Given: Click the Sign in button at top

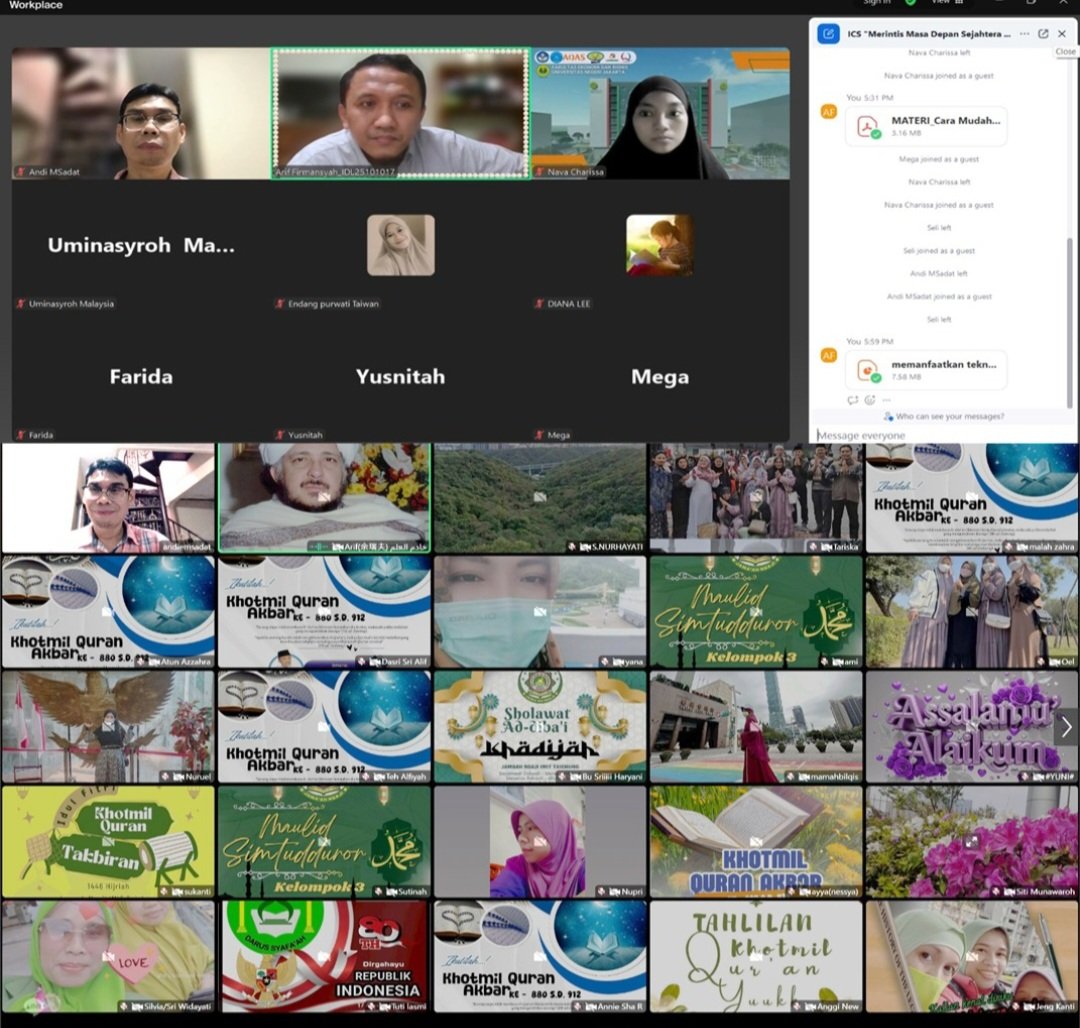Looking at the screenshot, I should click(x=877, y=3).
